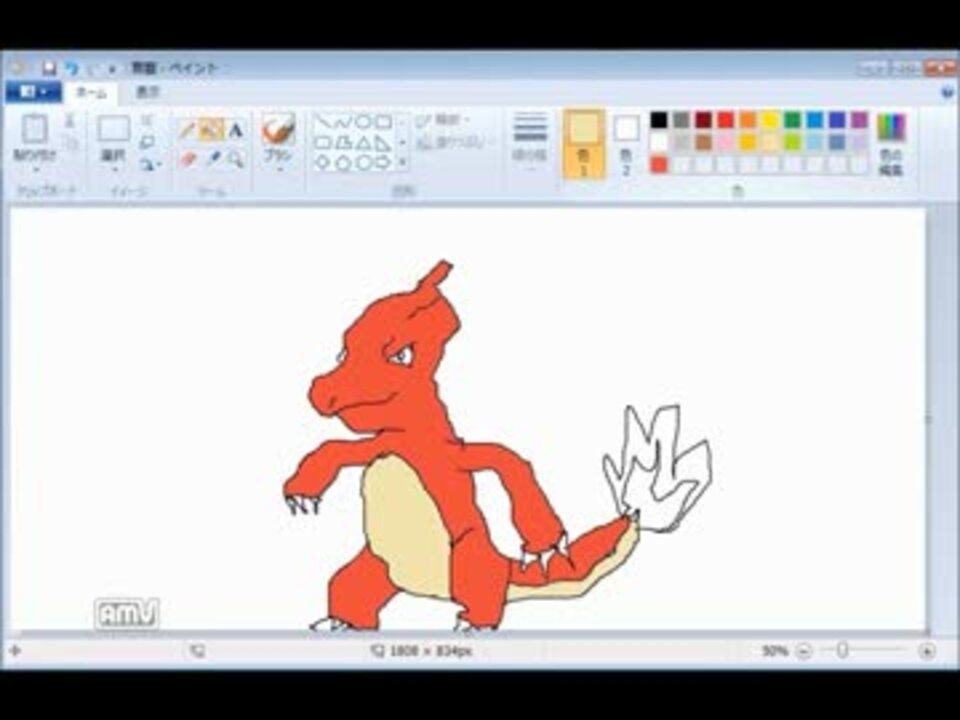Click the zoom in plus button
Screen dimensions: 960x720
(927, 651)
